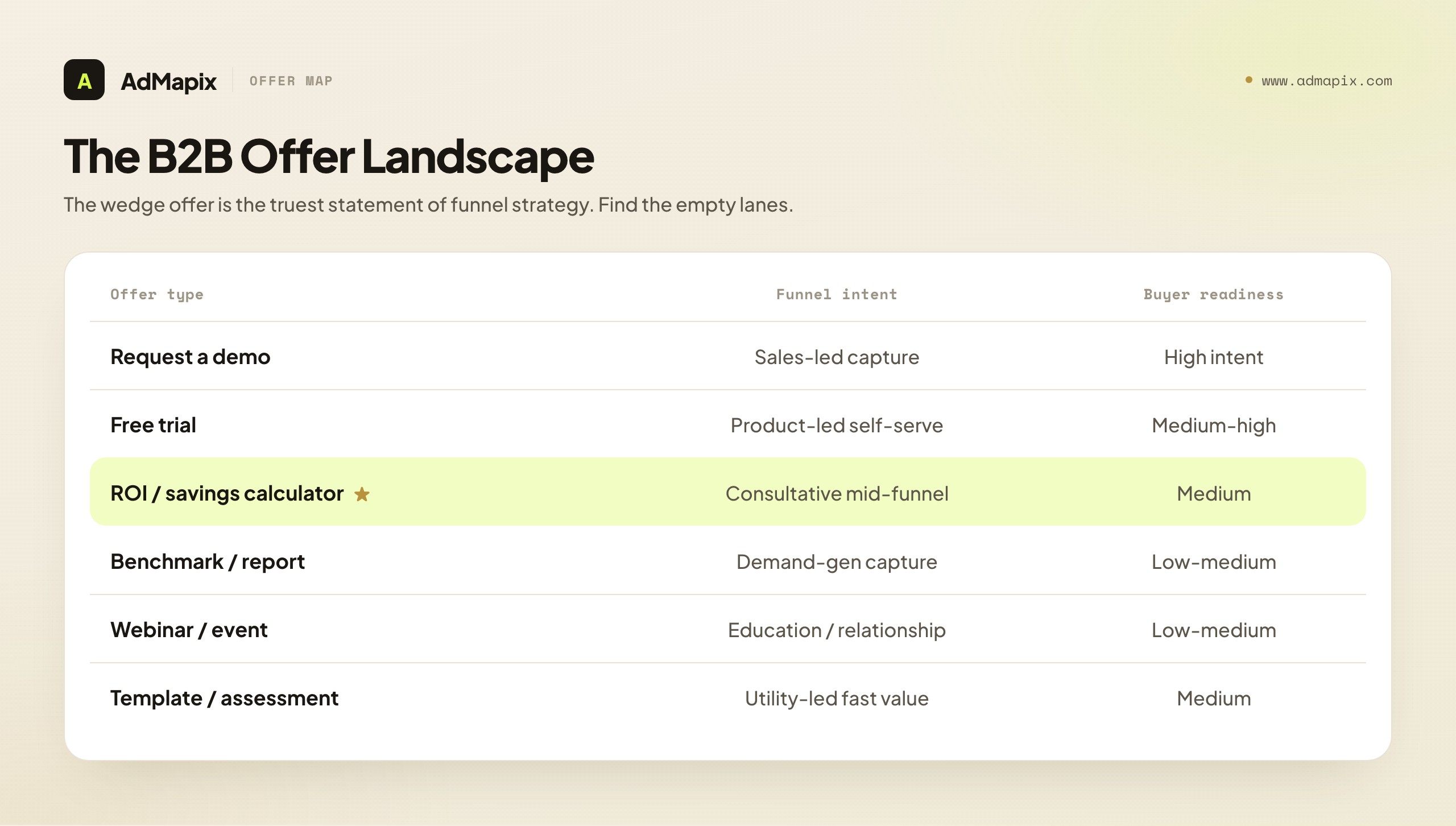
Task: Click the AdMapix brand name
Action: coord(168,81)
